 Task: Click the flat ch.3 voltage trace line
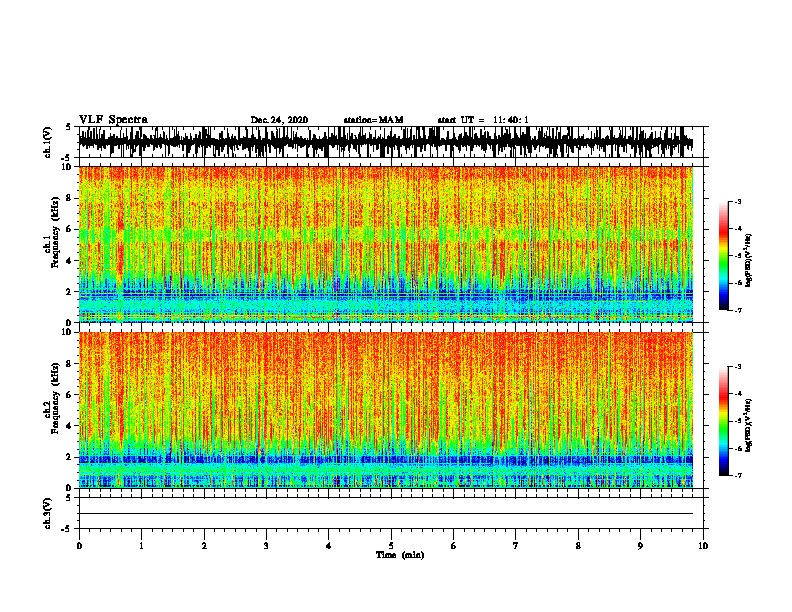click(386, 514)
